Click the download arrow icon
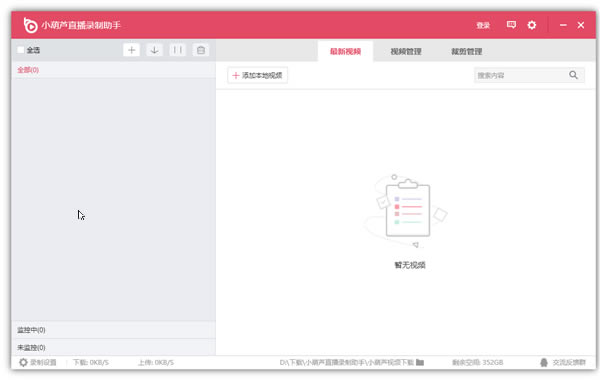600x380 pixels. [155, 50]
